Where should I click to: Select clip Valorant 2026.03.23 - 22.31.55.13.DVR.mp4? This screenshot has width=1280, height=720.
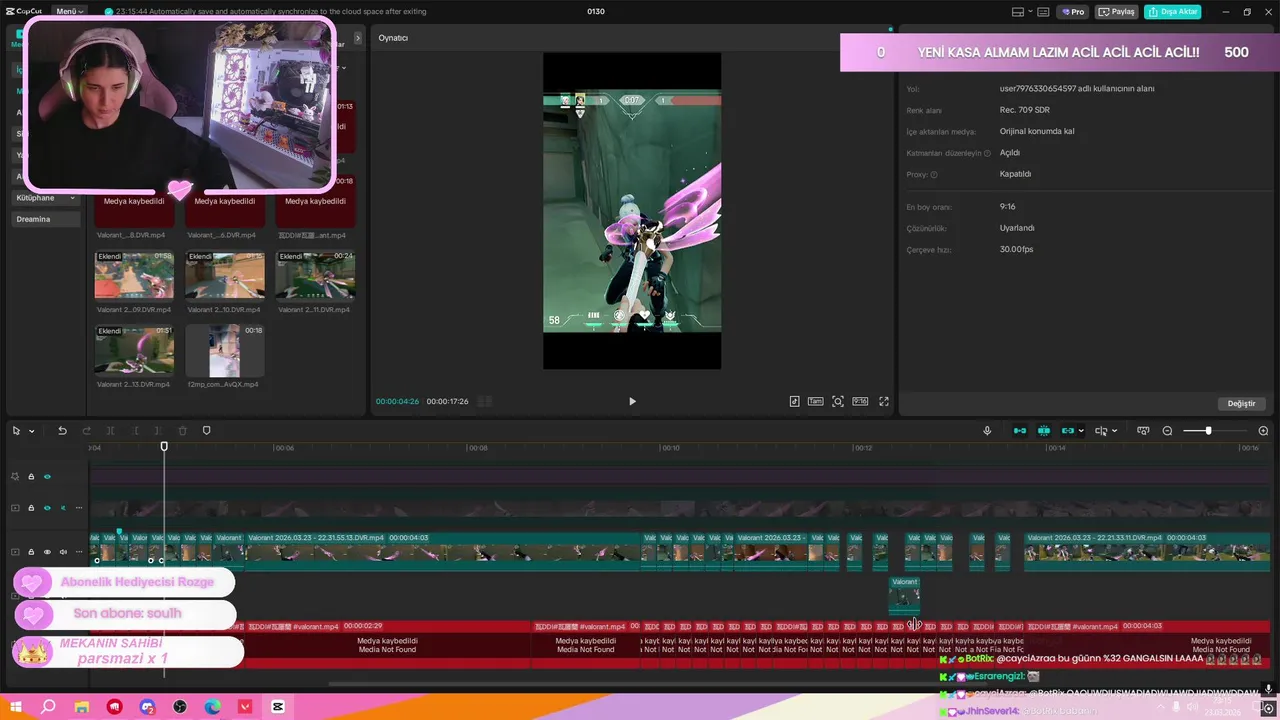pos(441,551)
